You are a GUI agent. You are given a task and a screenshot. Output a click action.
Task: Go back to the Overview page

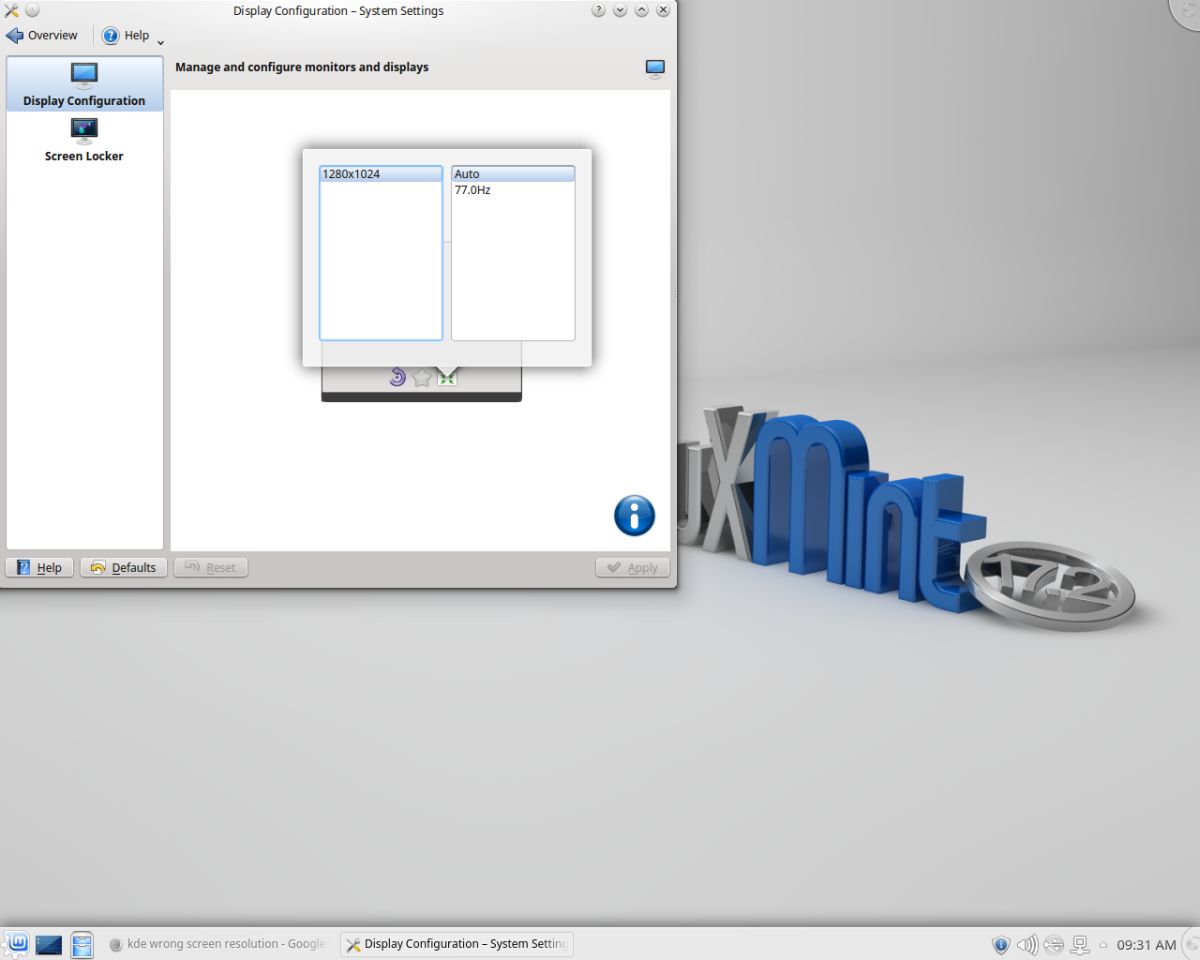(42, 35)
